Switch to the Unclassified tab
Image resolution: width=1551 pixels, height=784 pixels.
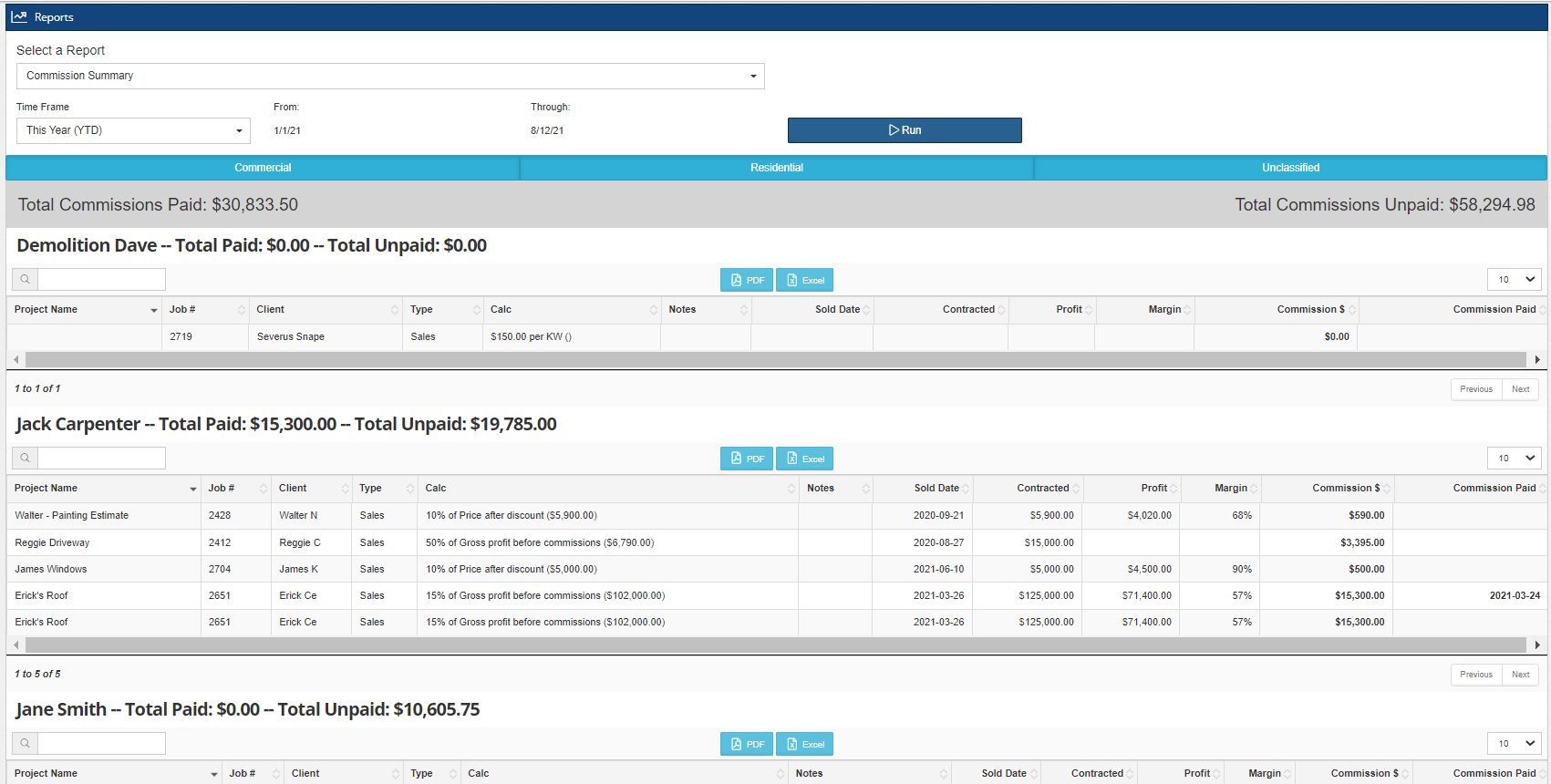point(1290,168)
